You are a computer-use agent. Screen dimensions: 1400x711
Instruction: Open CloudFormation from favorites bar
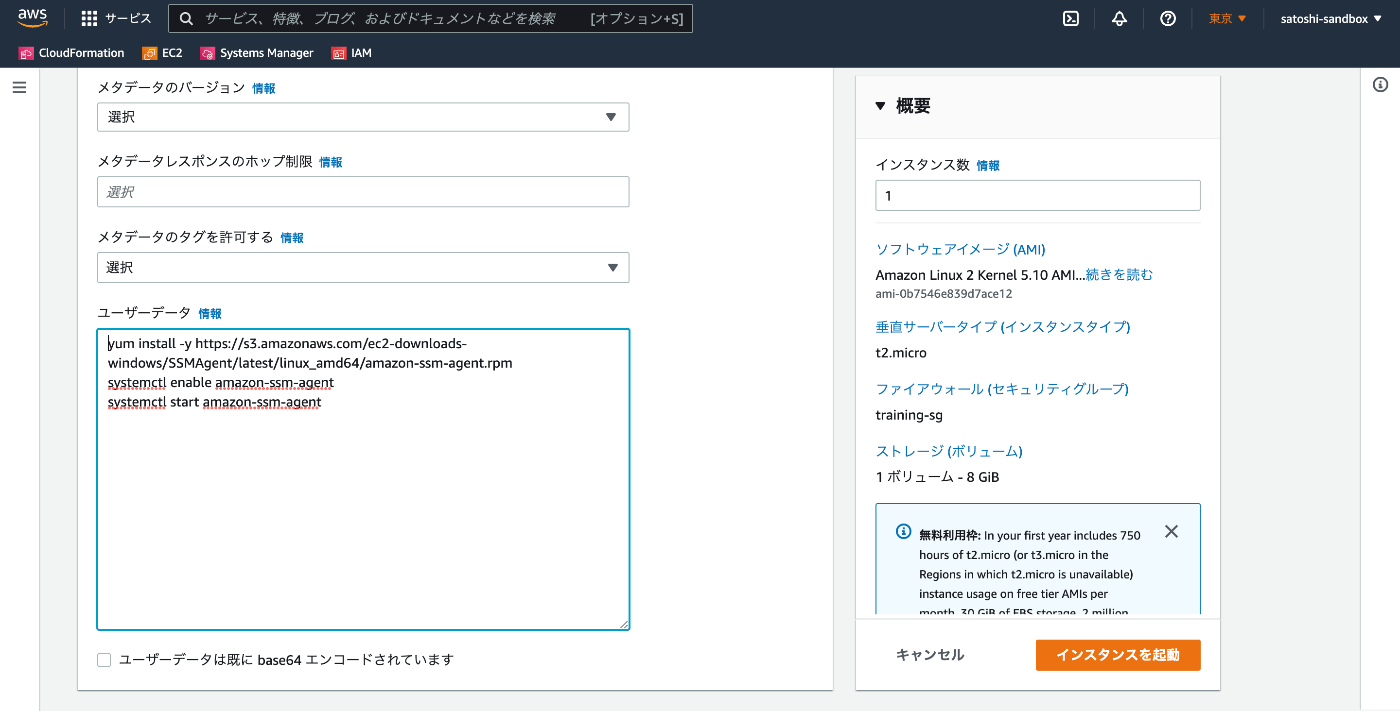[x=72, y=53]
